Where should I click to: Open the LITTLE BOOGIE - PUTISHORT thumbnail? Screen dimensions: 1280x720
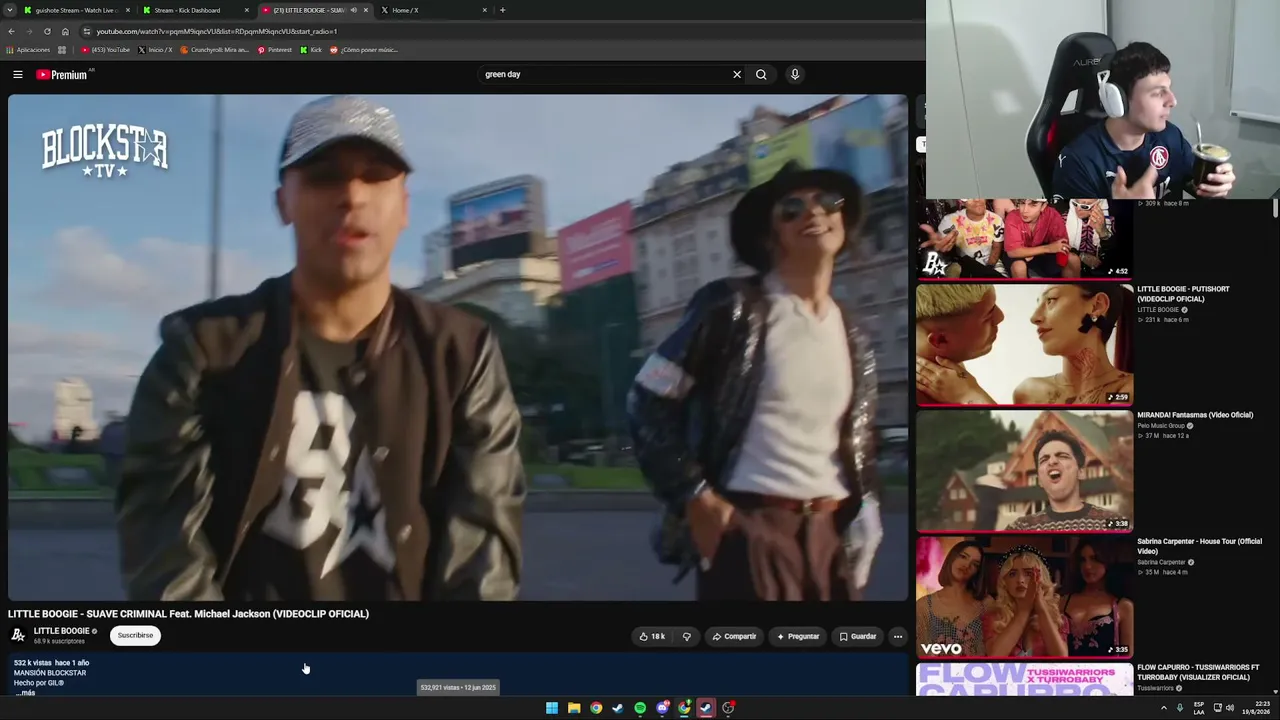pyautogui.click(x=1024, y=345)
